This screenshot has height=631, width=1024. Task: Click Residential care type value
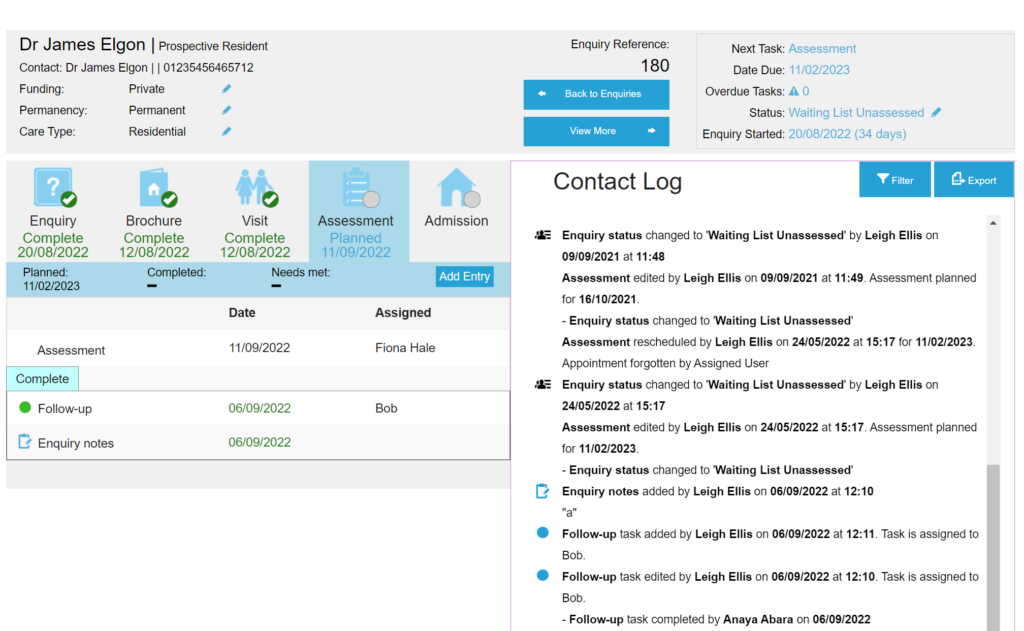[x=157, y=131]
